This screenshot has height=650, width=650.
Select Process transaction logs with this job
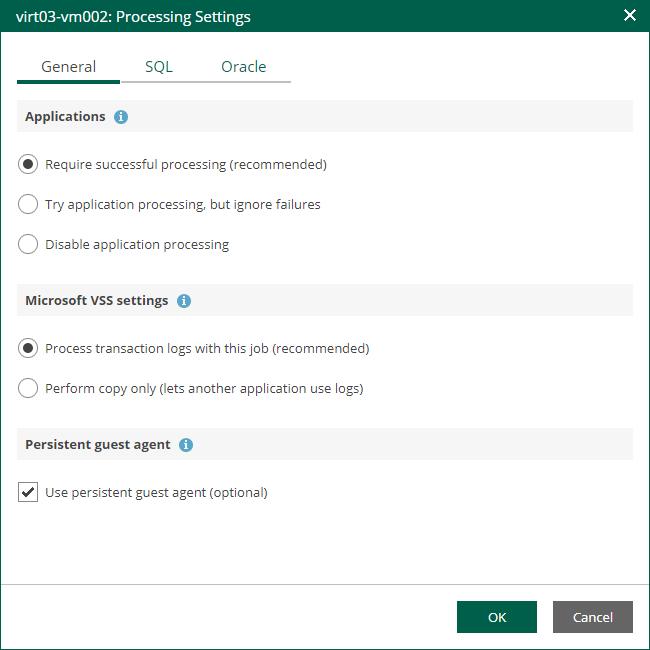pyautogui.click(x=28, y=348)
